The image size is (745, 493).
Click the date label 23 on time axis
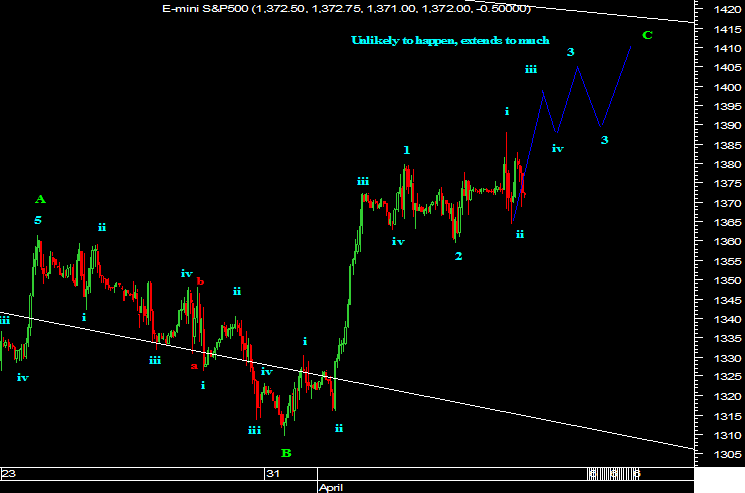(x=9, y=473)
